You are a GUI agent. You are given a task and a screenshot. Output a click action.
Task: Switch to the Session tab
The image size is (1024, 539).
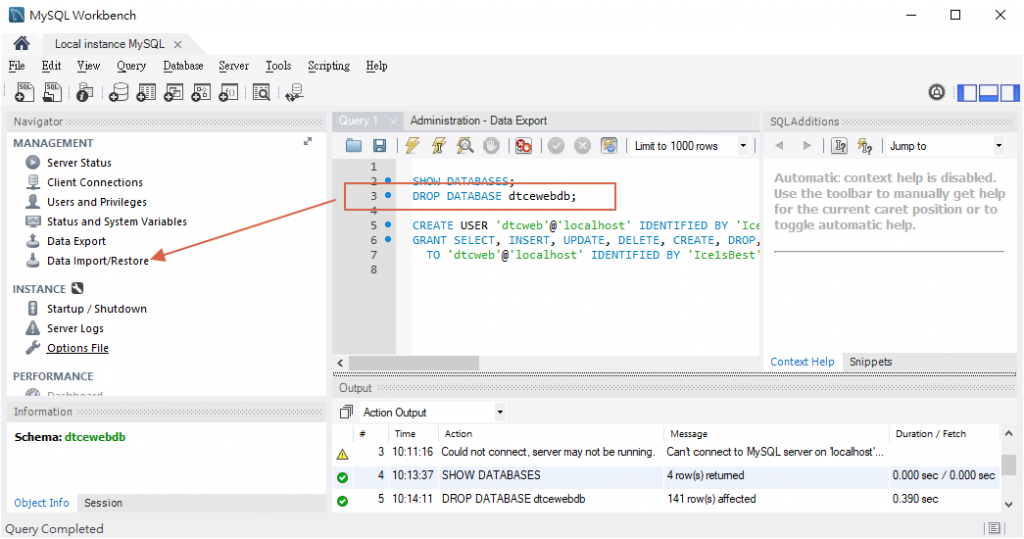(103, 503)
